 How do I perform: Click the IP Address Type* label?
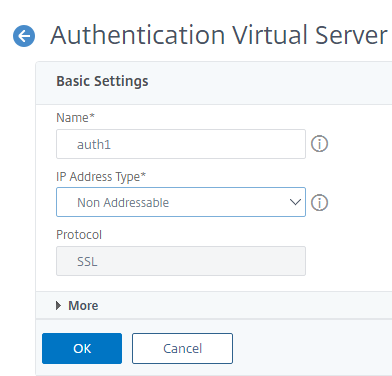[x=101, y=177]
